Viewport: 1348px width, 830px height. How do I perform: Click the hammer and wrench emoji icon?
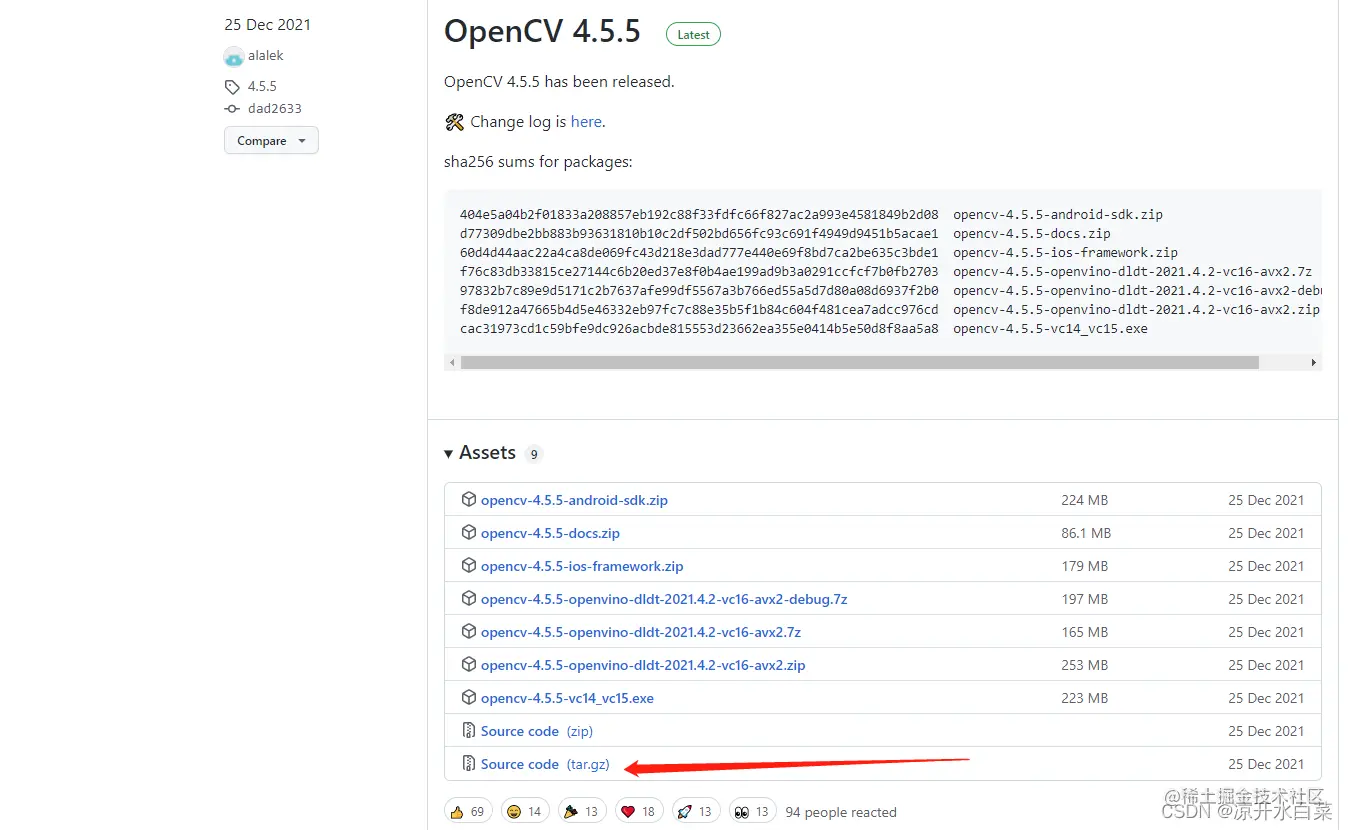(454, 122)
